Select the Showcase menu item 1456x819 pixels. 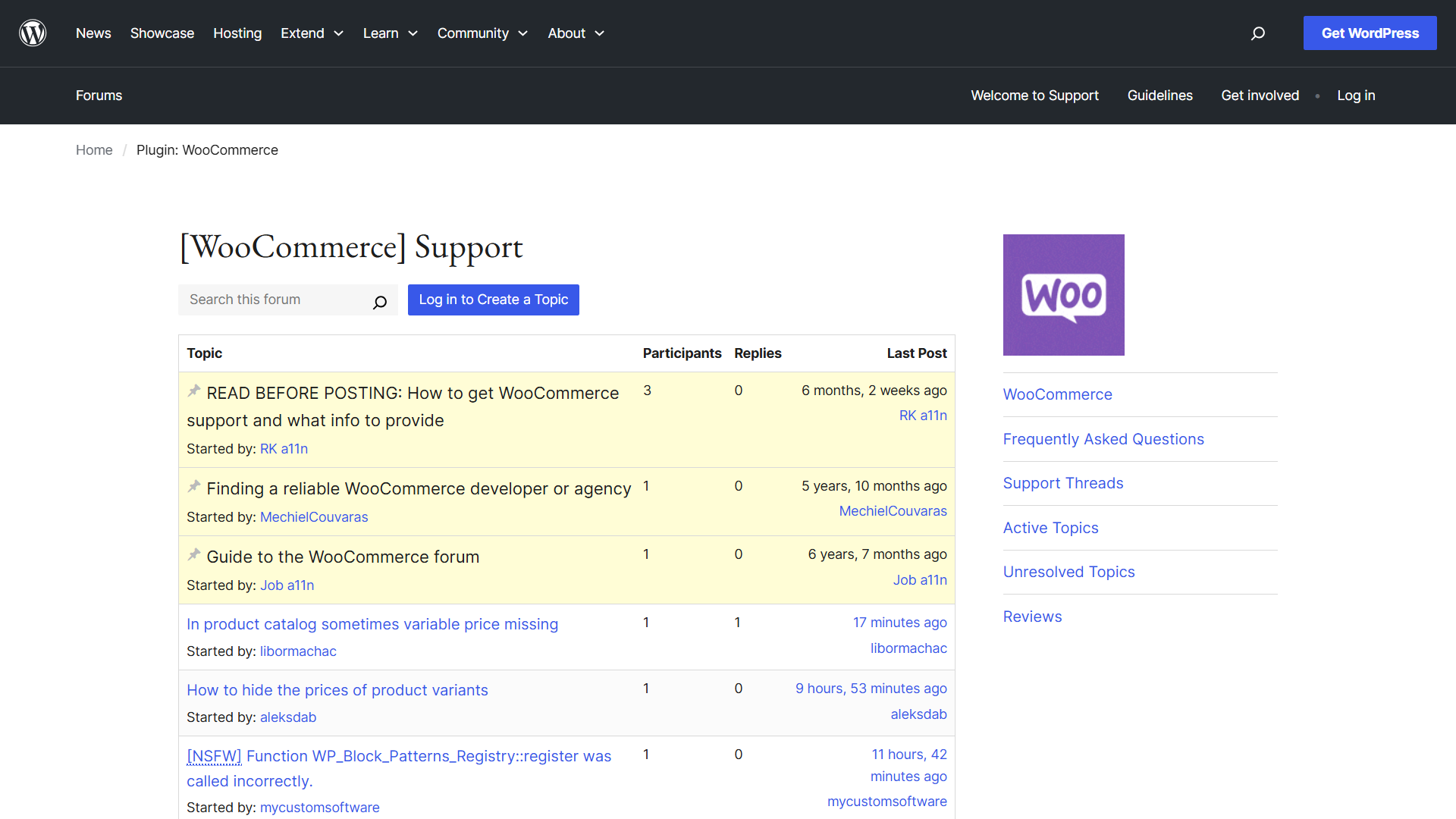click(x=162, y=33)
